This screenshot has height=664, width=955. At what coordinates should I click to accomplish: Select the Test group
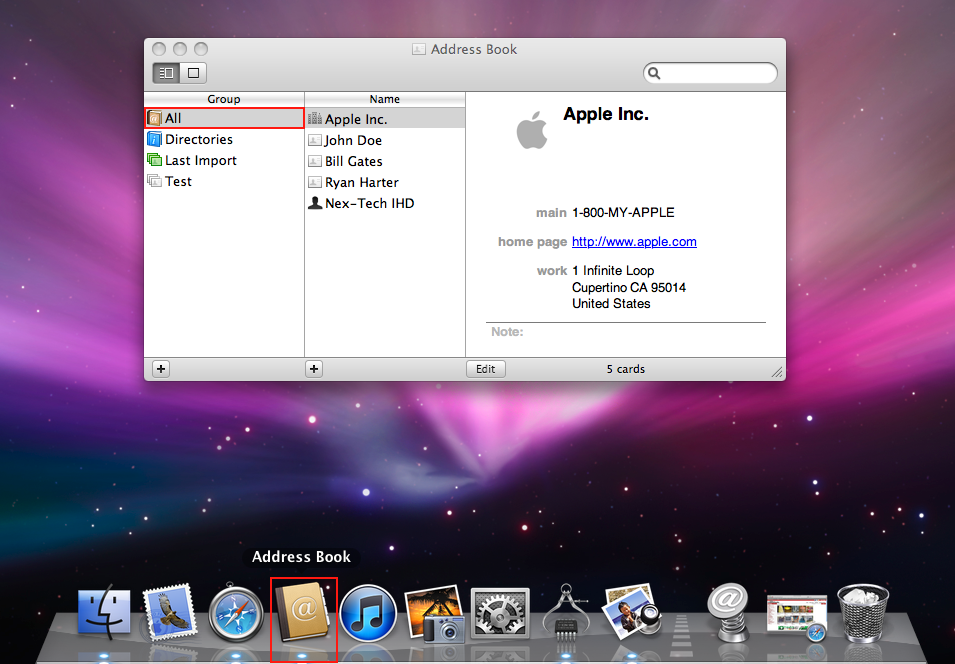(x=224, y=182)
